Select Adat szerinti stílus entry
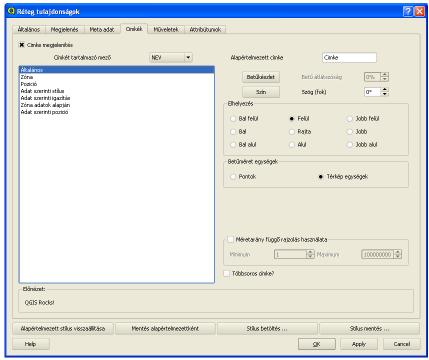 tap(117, 91)
